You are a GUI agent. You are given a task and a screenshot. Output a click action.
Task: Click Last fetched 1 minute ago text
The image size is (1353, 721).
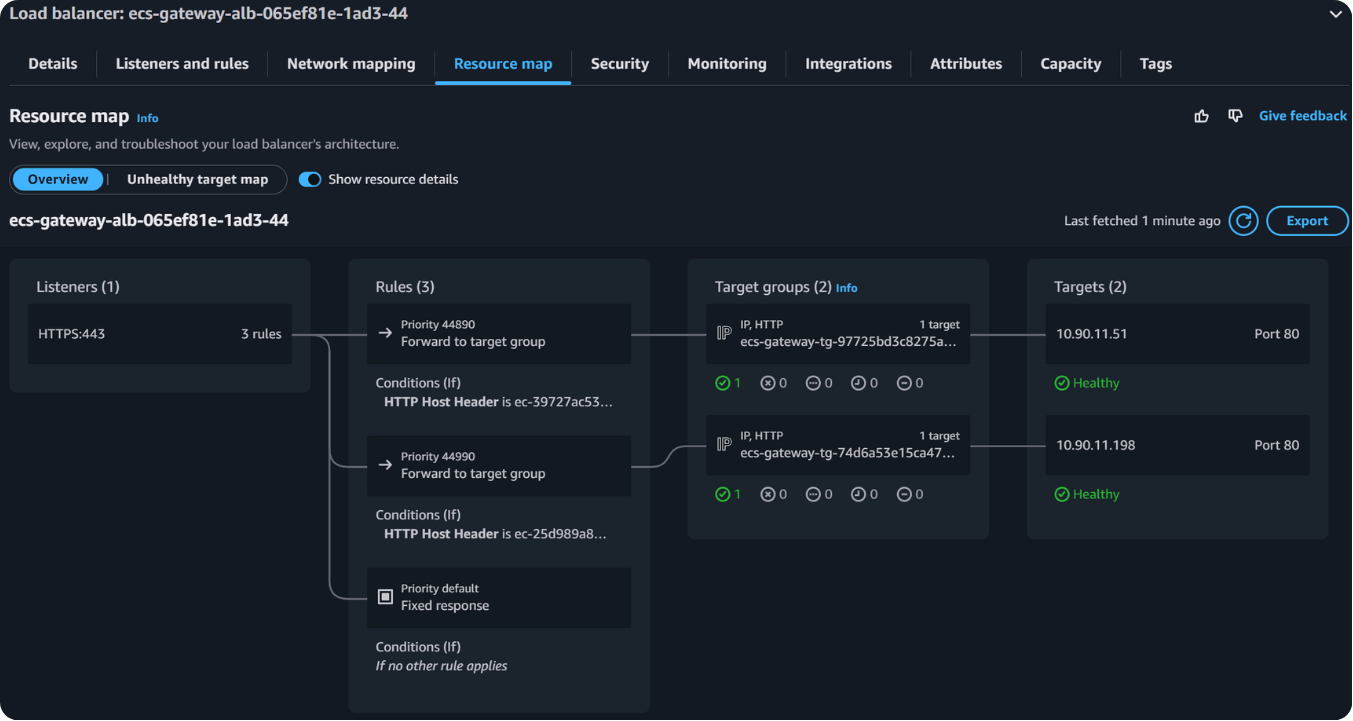(x=1142, y=221)
